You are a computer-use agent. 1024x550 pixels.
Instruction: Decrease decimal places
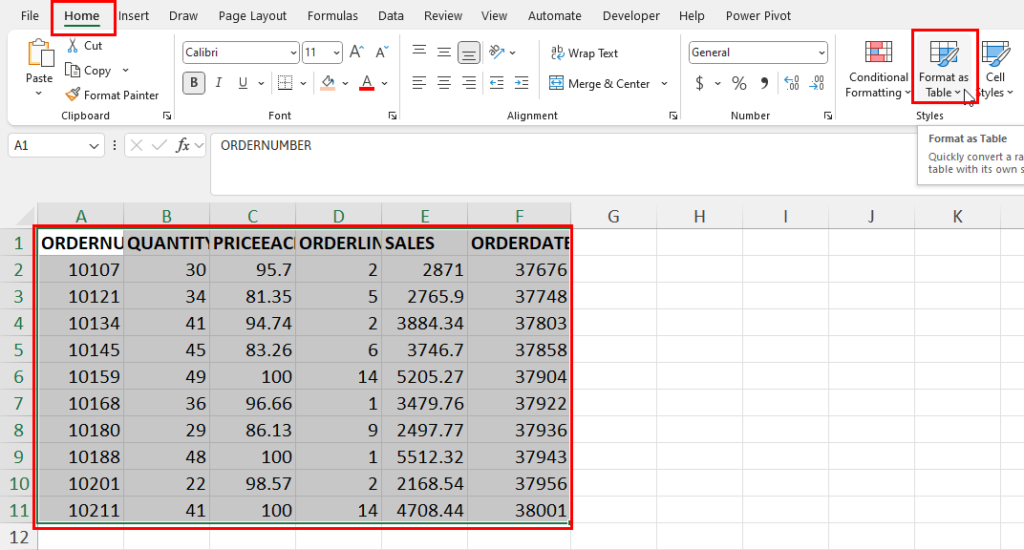817,83
